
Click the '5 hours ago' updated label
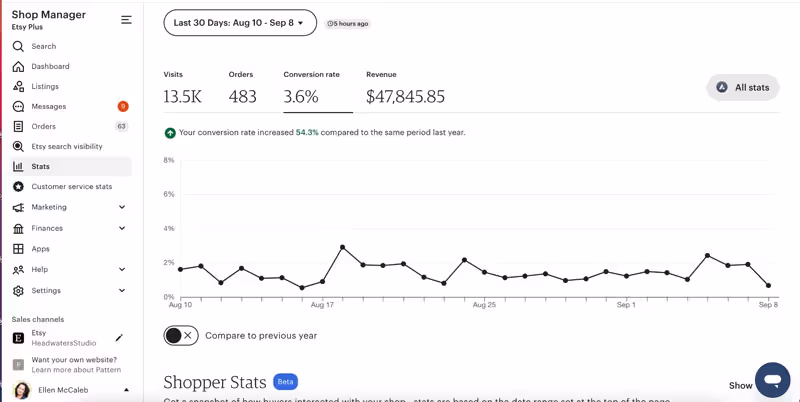pos(347,23)
